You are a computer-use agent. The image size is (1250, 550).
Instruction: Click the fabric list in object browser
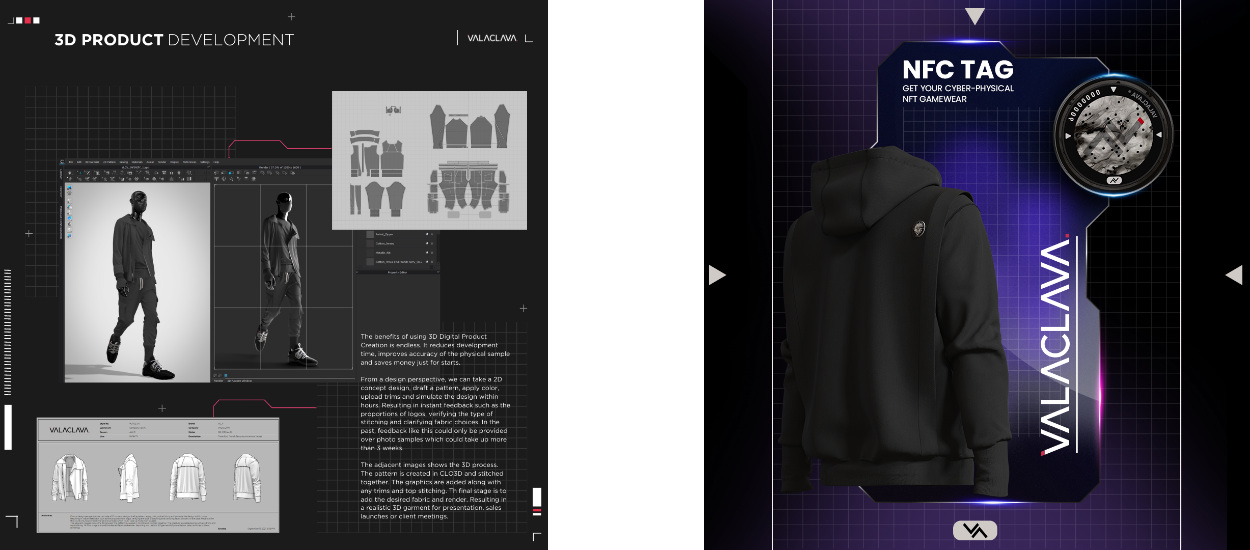[x=397, y=250]
